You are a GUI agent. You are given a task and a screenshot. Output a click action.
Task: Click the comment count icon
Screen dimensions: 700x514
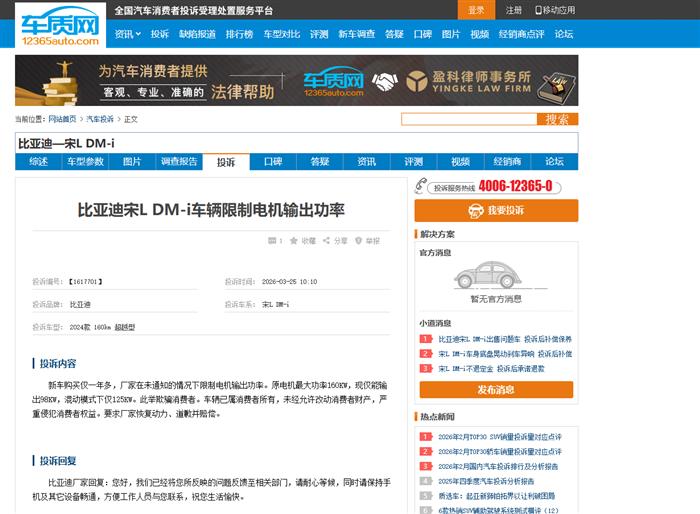270,241
